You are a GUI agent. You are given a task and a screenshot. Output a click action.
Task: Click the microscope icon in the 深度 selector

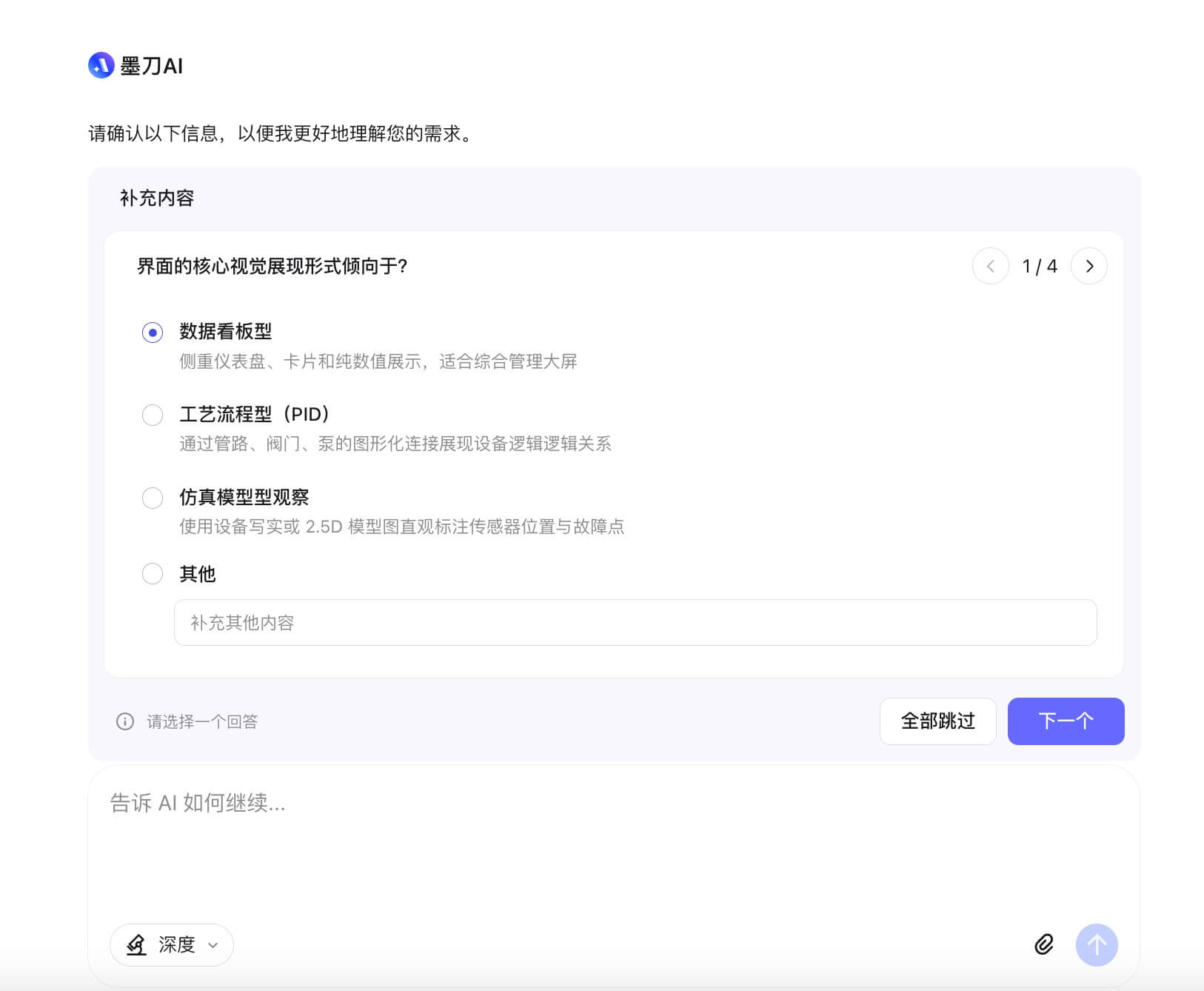pyautogui.click(x=136, y=945)
